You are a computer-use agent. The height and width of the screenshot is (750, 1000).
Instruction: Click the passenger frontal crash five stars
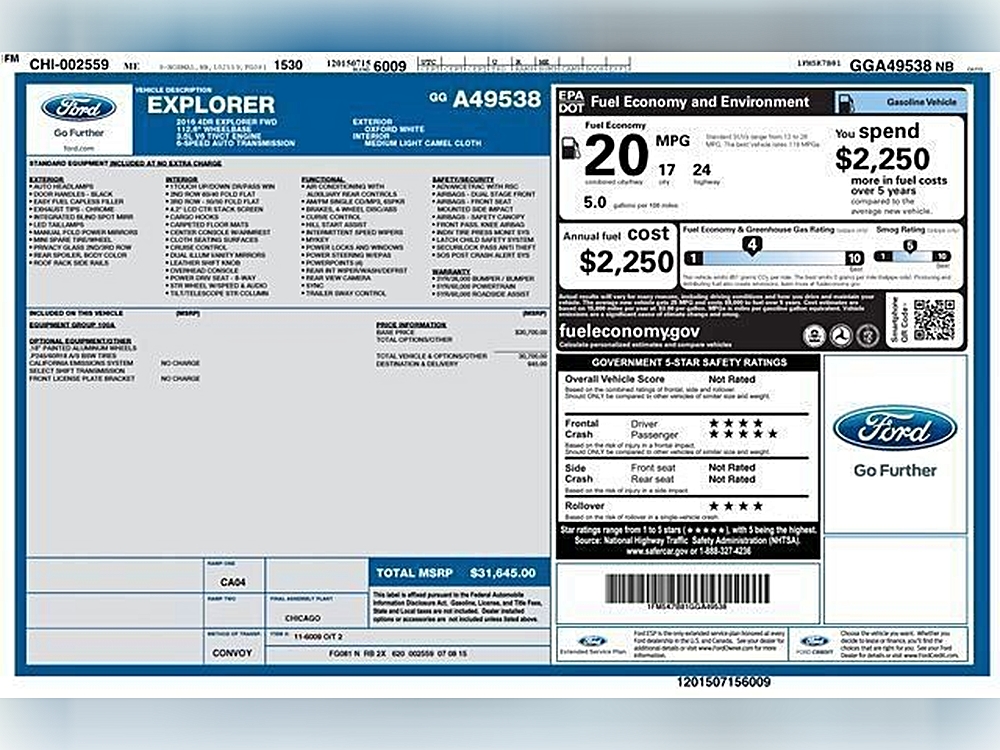(x=743, y=434)
